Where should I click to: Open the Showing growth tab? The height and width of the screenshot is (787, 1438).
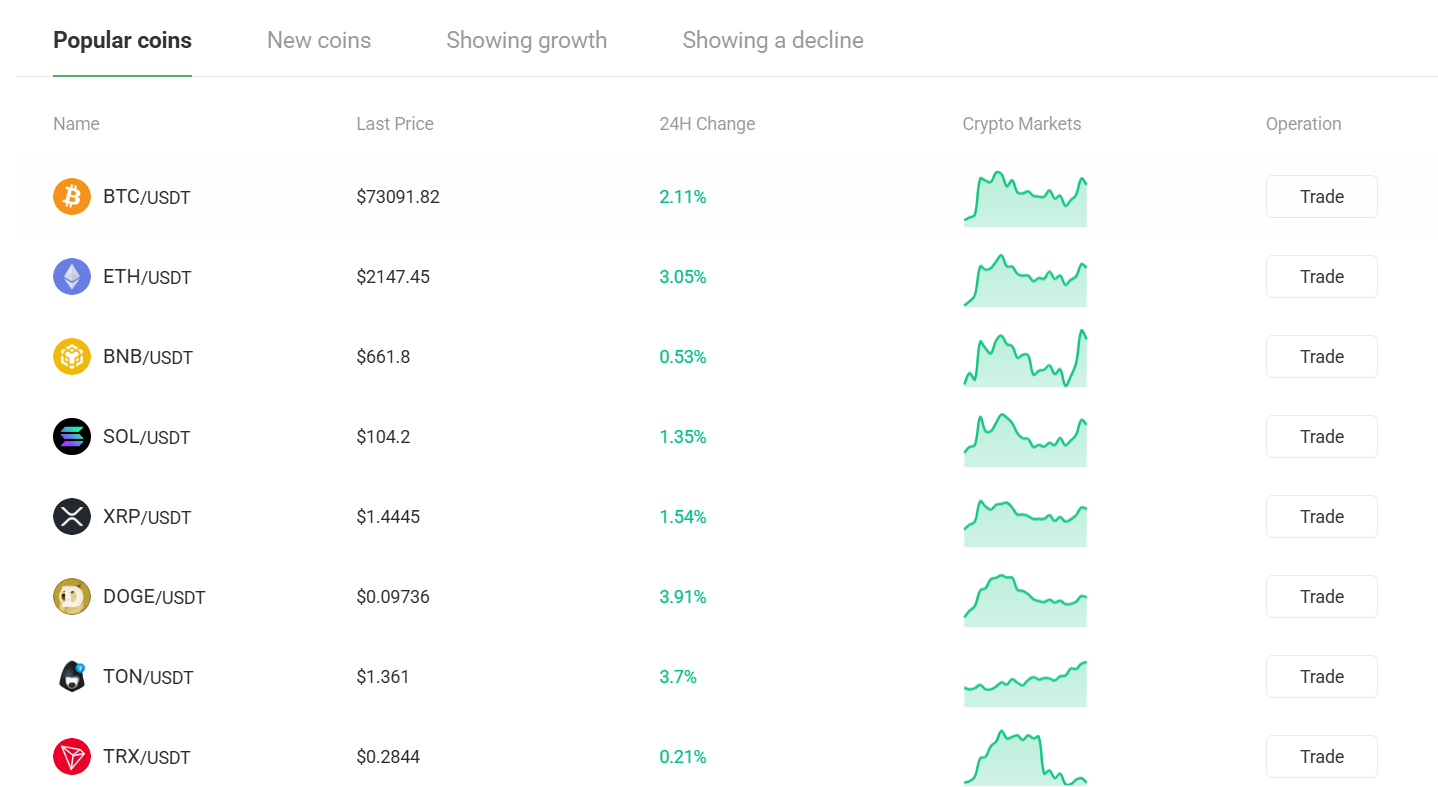pos(526,40)
